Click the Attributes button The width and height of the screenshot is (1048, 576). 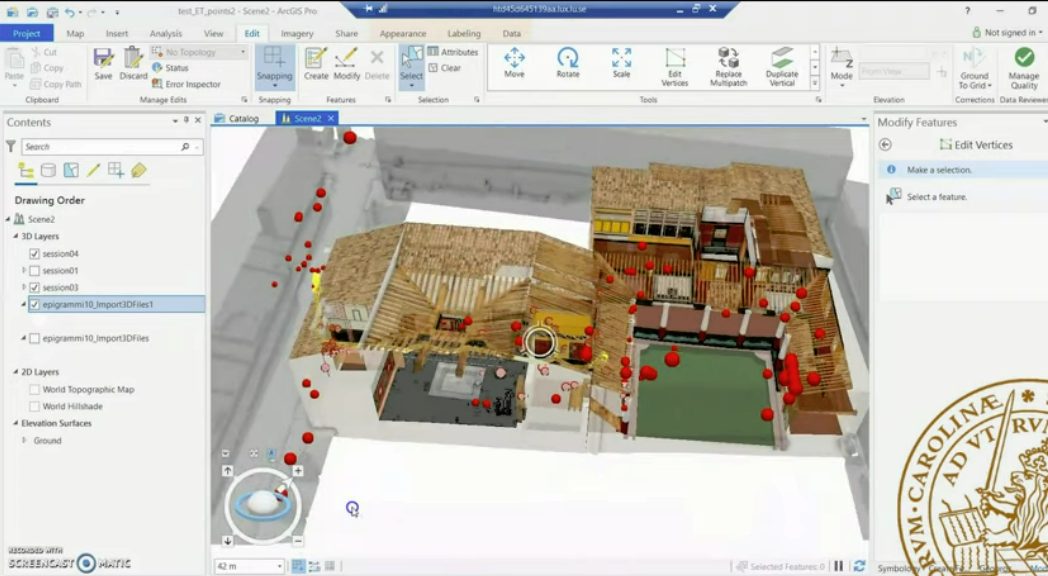coord(453,52)
